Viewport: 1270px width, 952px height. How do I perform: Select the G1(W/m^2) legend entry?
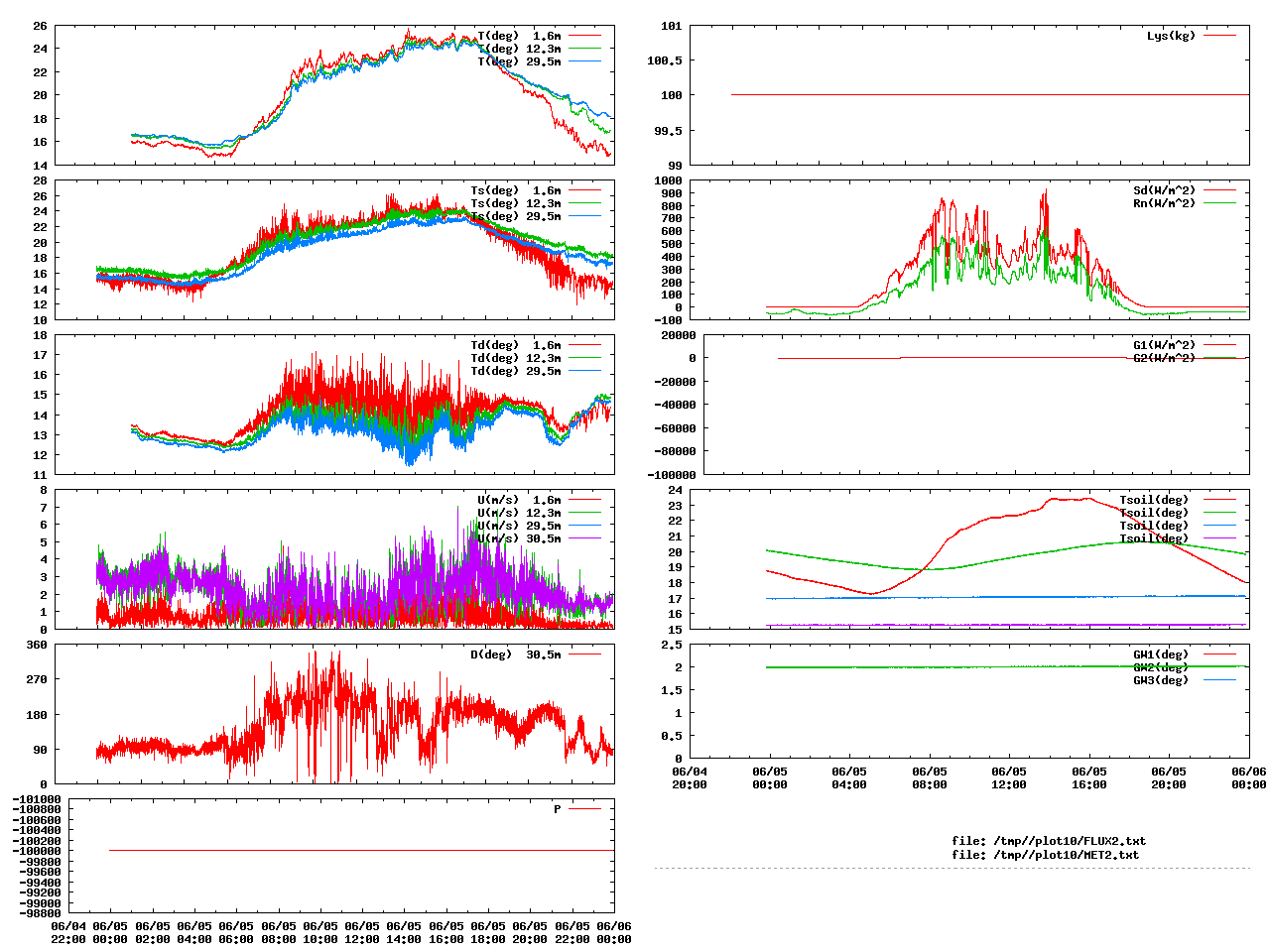[1165, 345]
